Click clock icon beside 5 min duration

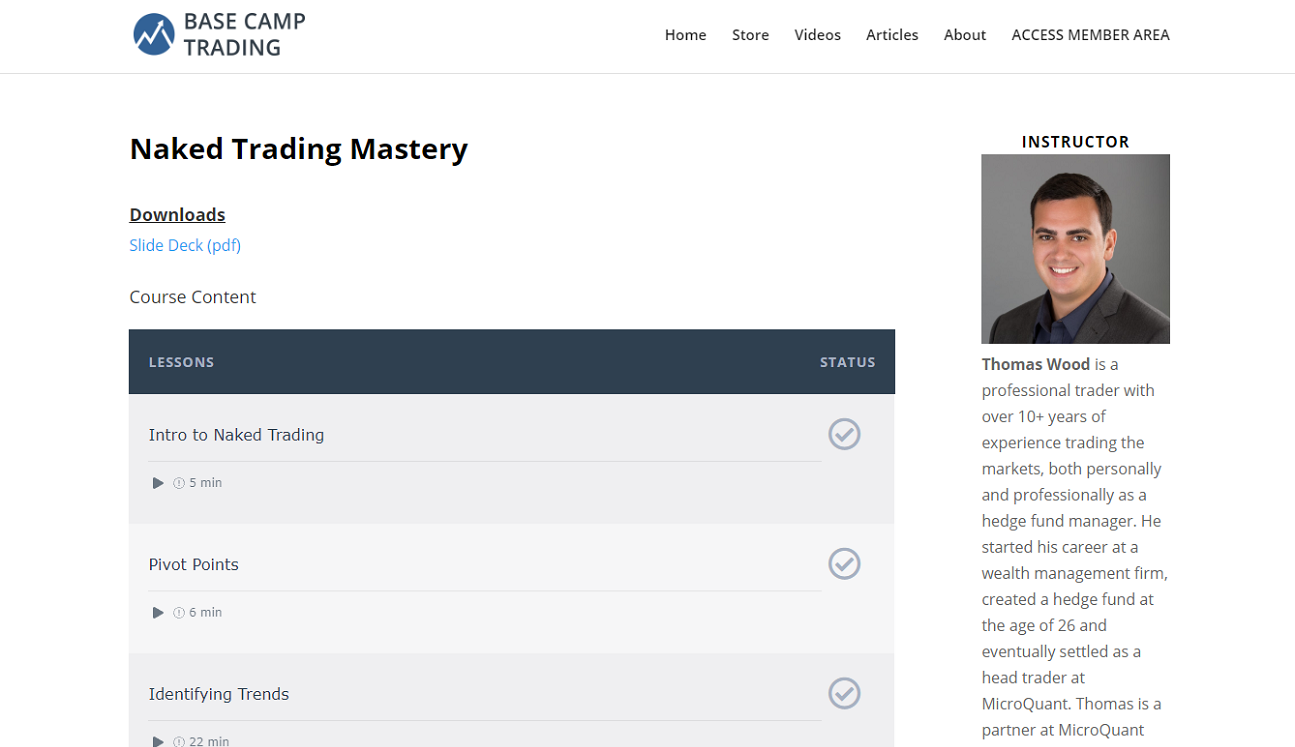(x=179, y=483)
